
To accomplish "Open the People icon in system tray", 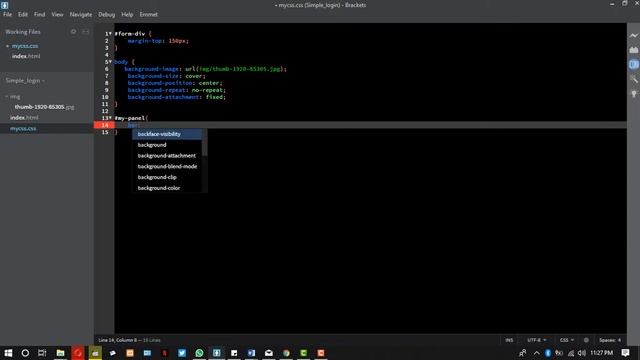I will tap(522, 353).
